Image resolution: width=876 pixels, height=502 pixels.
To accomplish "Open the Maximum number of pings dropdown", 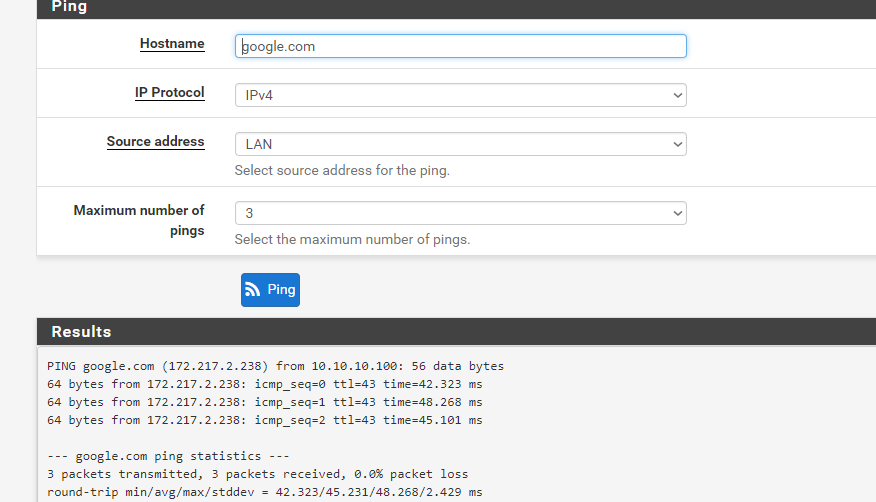I will (460, 213).
